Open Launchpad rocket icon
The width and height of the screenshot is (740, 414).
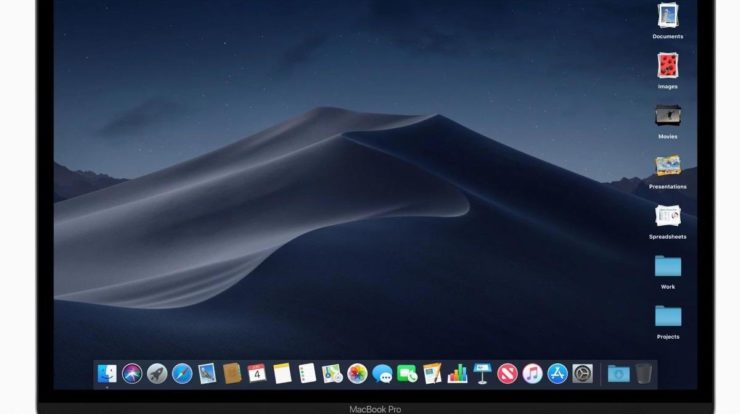[157, 374]
